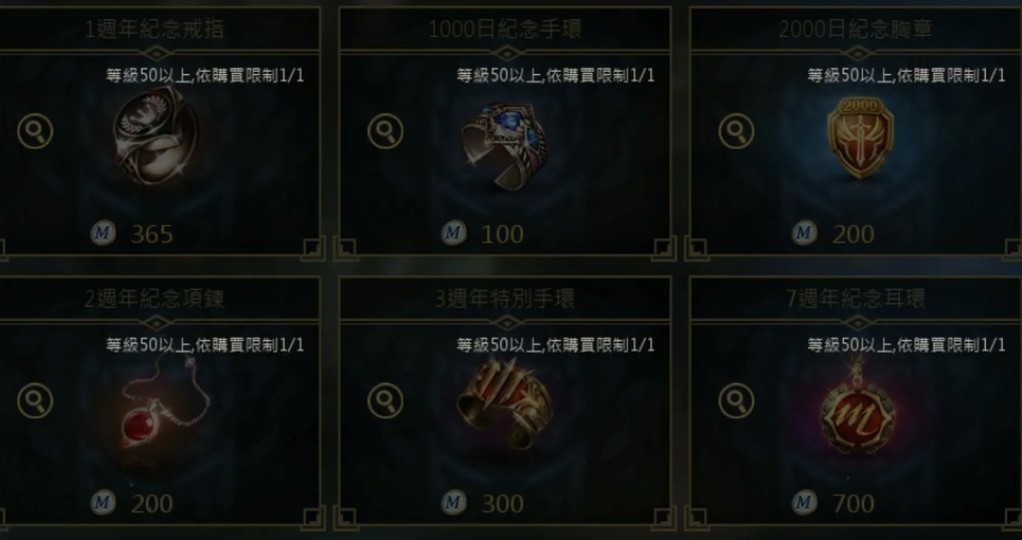
Task: Click the 7週年紀念耳環 title header
Action: [x=856, y=299]
